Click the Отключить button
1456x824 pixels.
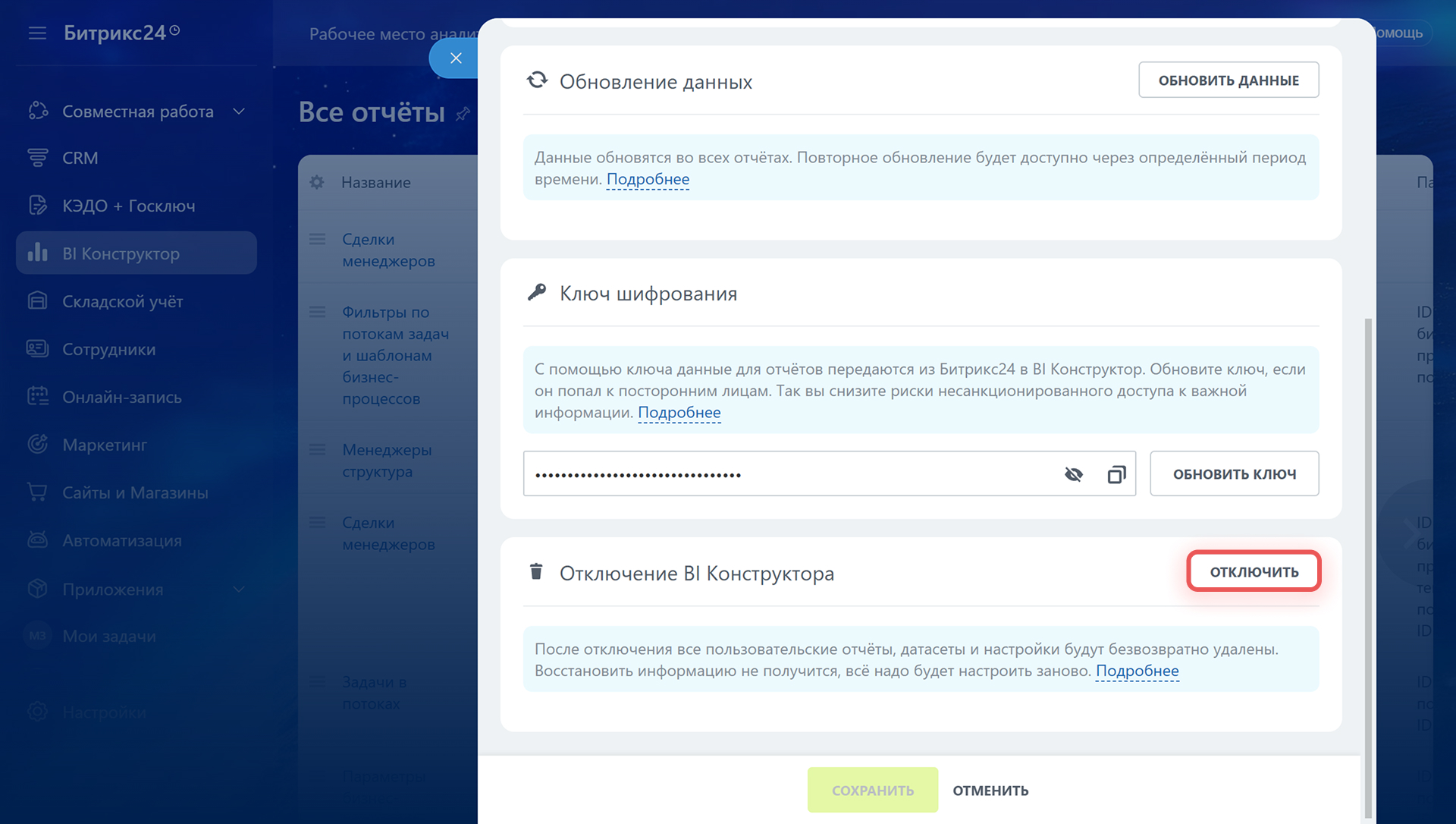(x=1254, y=571)
